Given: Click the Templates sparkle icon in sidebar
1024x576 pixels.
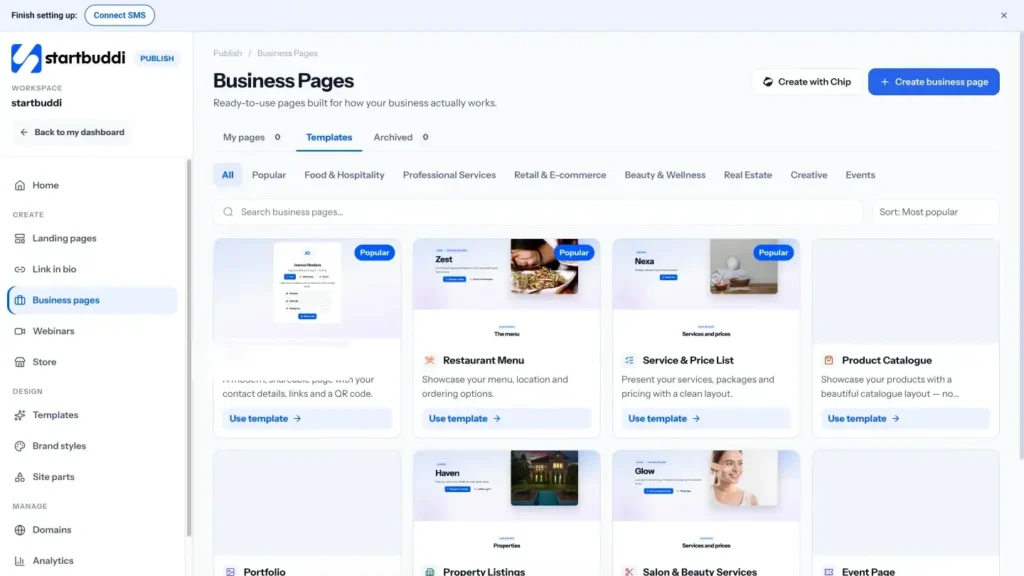Looking at the screenshot, I should pos(20,415).
